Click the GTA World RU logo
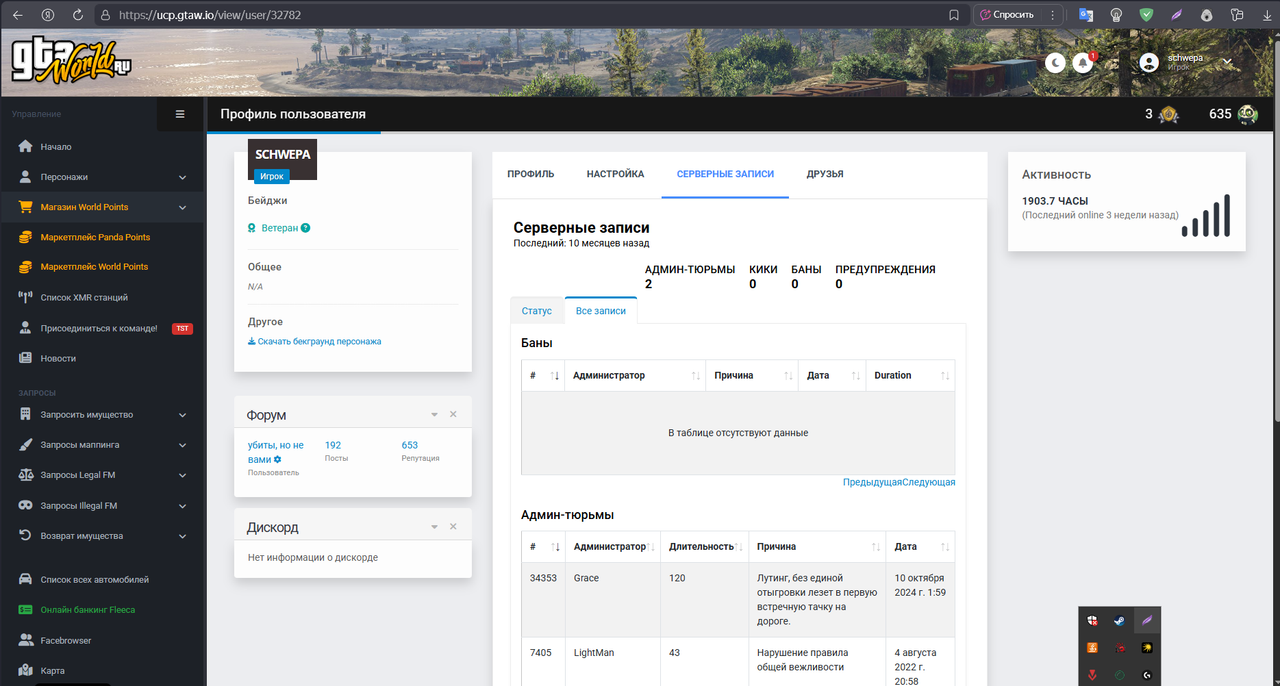 coord(72,62)
